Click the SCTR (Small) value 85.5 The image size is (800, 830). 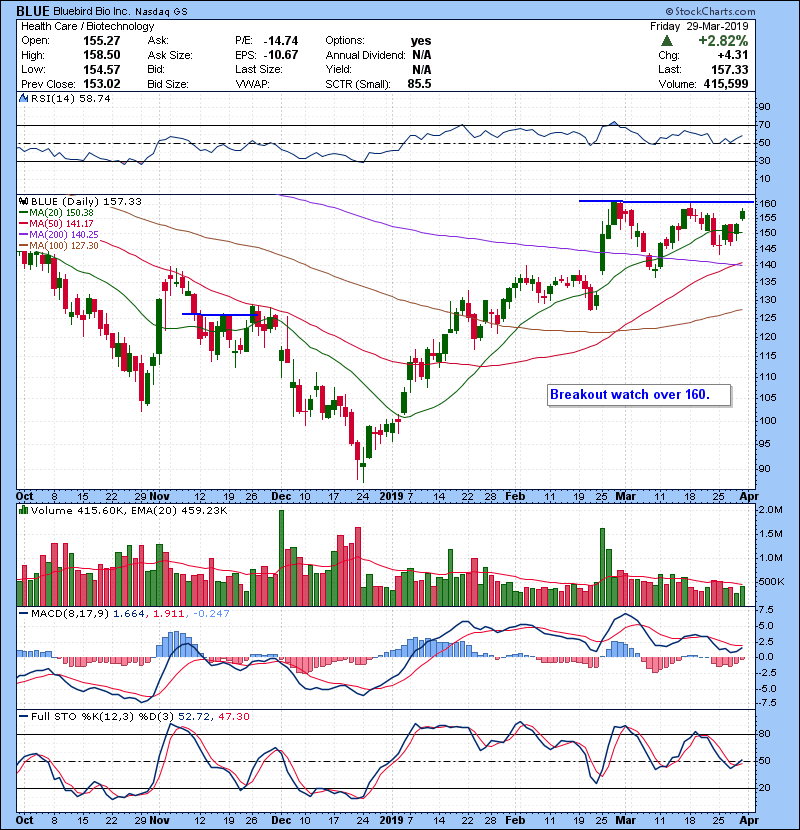[x=419, y=84]
